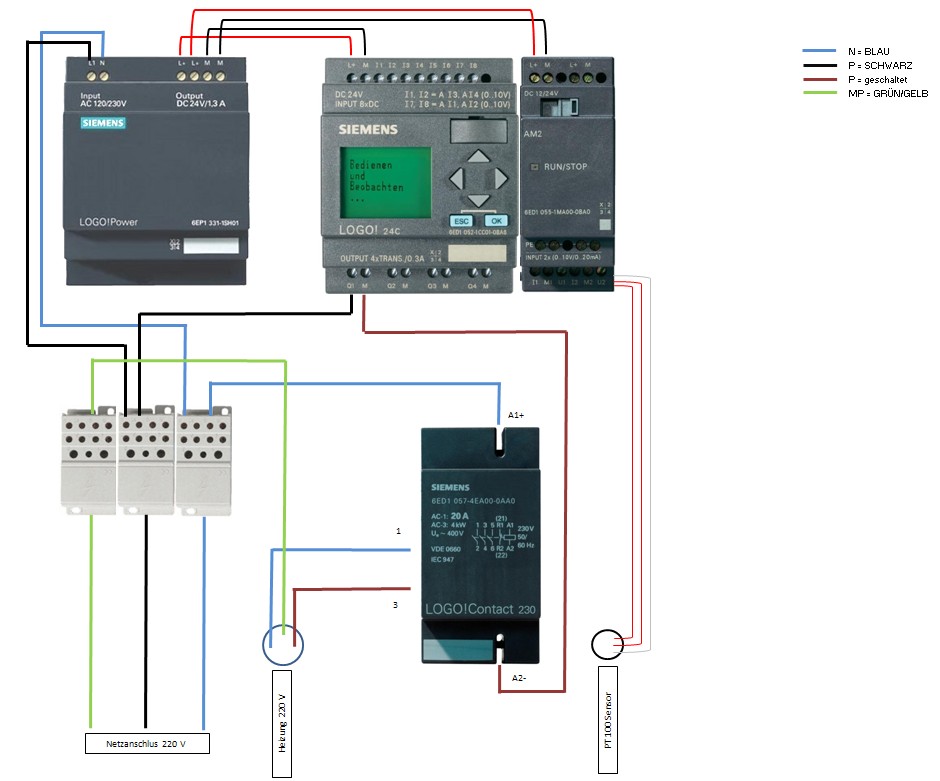Click the RUN/STOP indicator on AM2 module

[x=535, y=166]
